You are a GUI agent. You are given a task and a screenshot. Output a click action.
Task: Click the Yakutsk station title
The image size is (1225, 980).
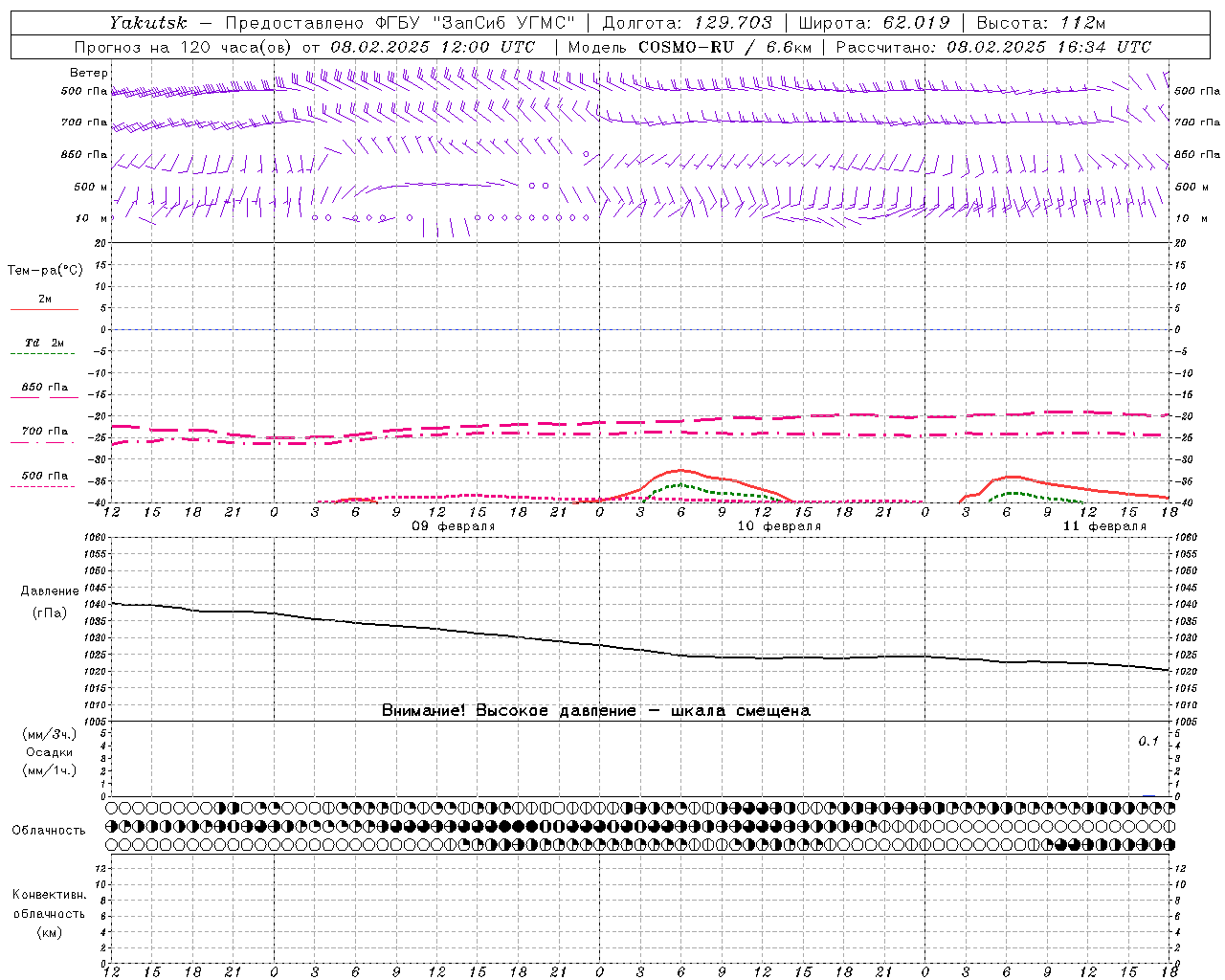coord(147,23)
